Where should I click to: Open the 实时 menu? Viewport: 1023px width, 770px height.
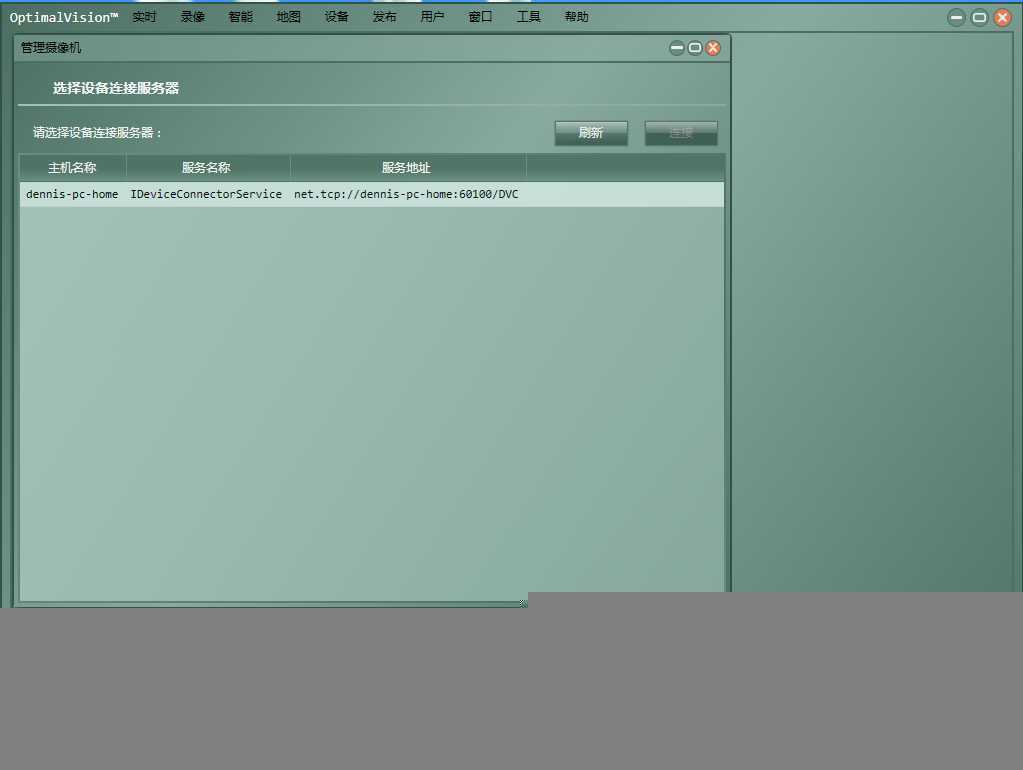click(144, 17)
